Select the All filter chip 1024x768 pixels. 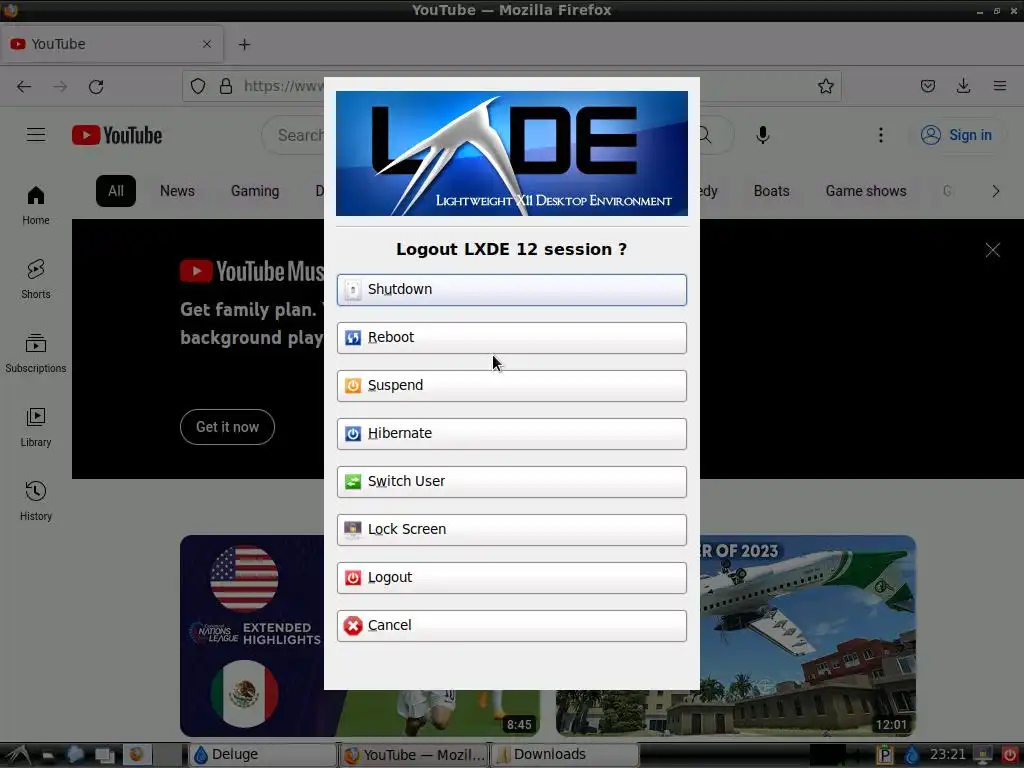116,191
